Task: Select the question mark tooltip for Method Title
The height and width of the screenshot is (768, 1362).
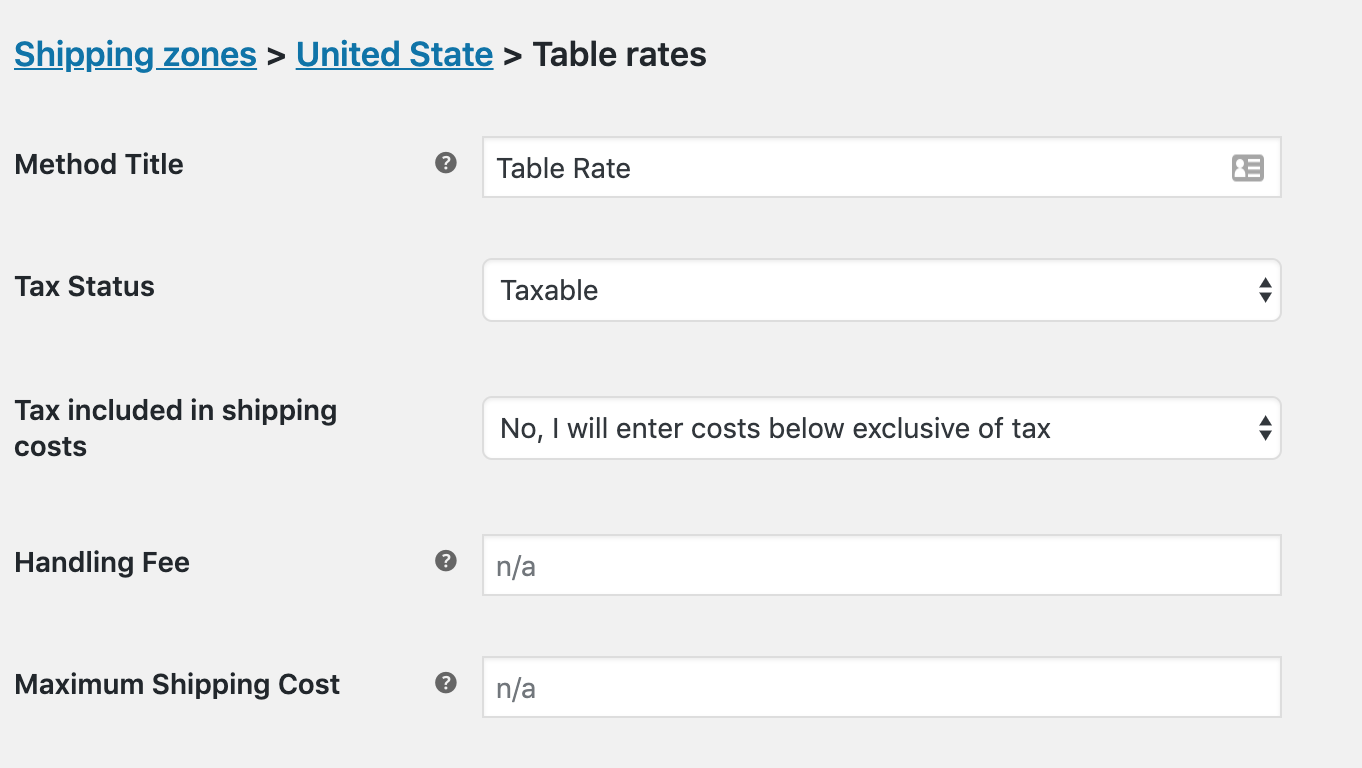Action: [444, 163]
